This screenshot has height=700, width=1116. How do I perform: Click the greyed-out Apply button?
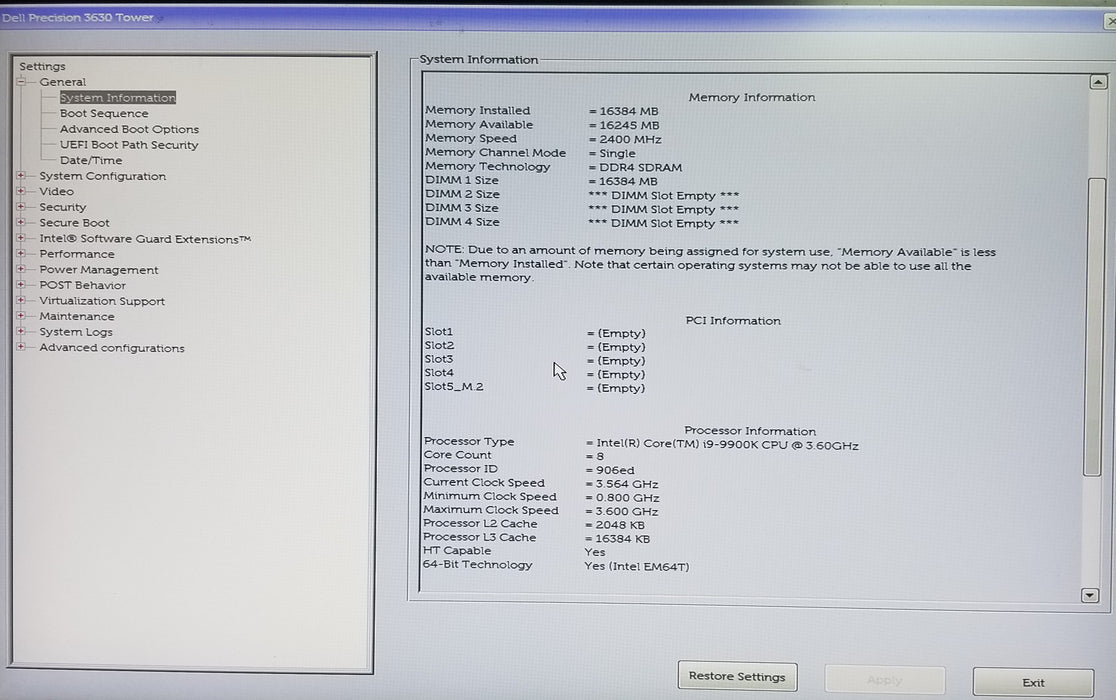pyautogui.click(x=885, y=680)
